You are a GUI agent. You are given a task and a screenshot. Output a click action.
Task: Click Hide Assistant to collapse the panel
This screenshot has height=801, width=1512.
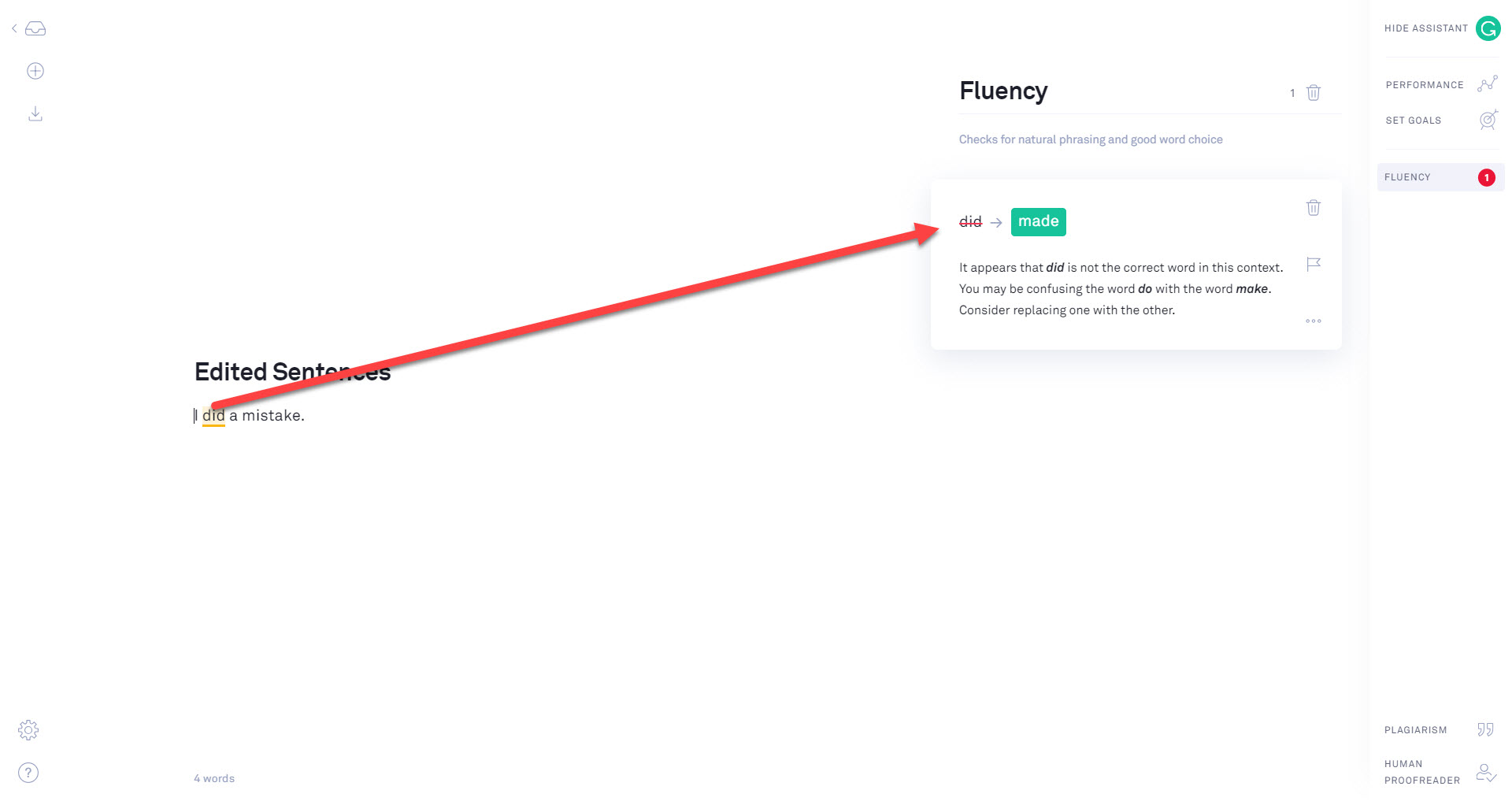[x=1425, y=28]
